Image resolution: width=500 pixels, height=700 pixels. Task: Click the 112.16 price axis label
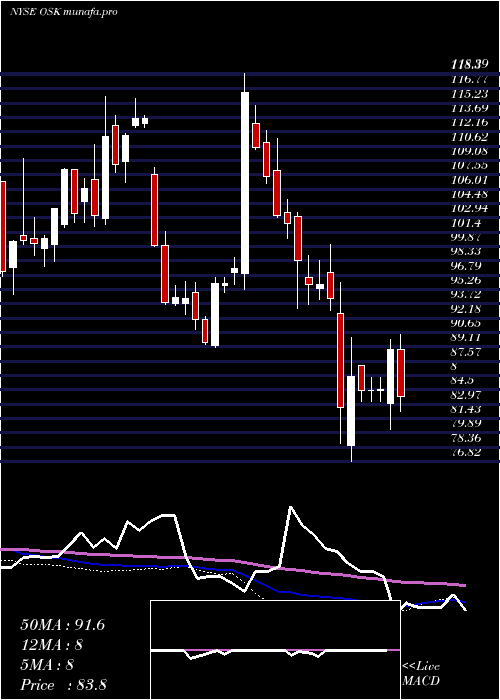click(469, 122)
